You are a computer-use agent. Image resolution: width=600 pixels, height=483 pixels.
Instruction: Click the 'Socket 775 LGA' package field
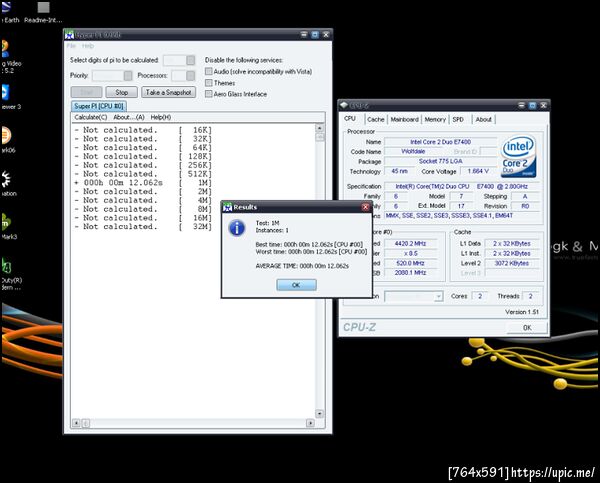[x=440, y=161]
